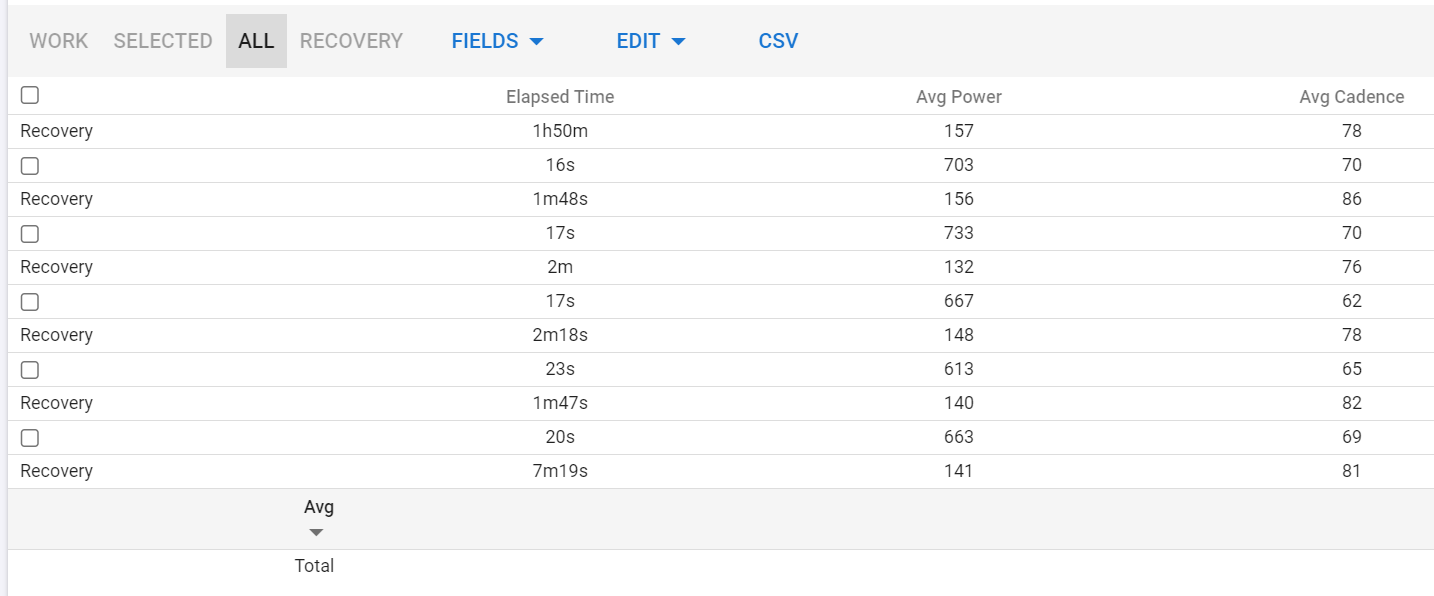Click the Elapsed Time column header

(x=560, y=97)
